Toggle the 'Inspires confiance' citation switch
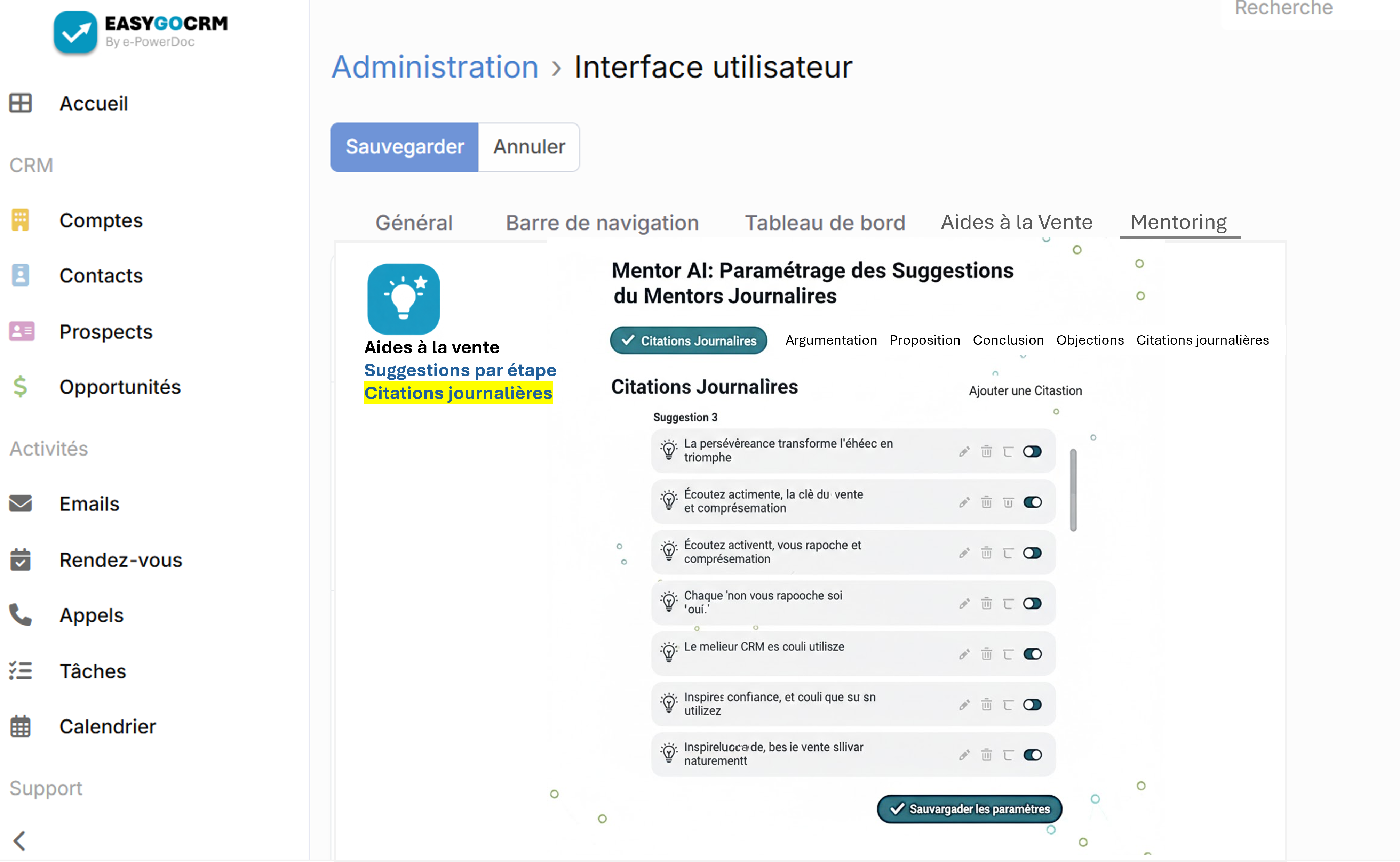 [1032, 704]
